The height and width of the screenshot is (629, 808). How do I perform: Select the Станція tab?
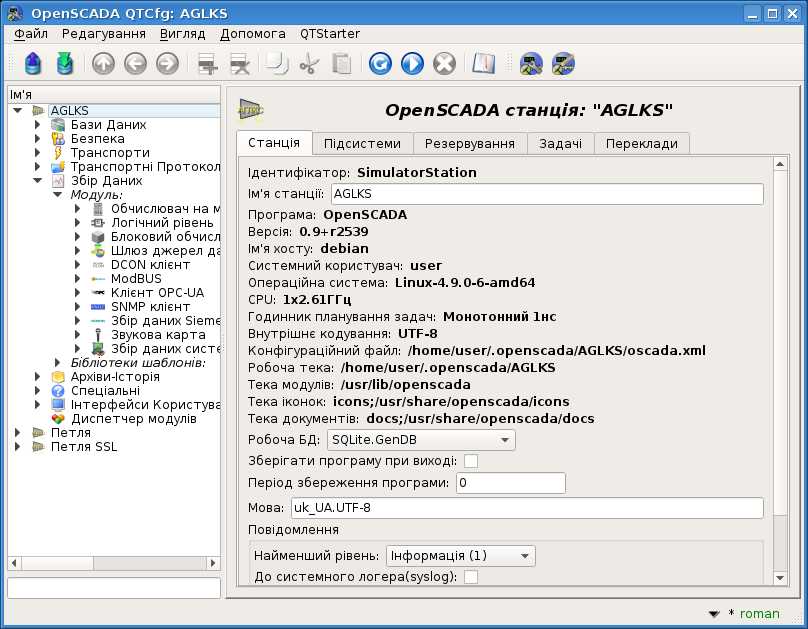274,143
